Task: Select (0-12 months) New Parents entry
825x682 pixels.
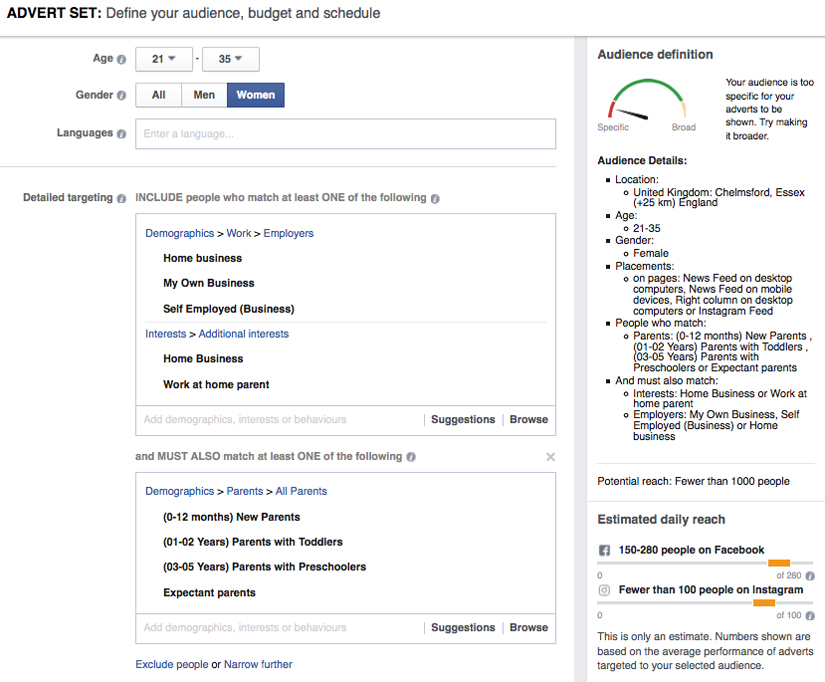Action: click(x=232, y=517)
